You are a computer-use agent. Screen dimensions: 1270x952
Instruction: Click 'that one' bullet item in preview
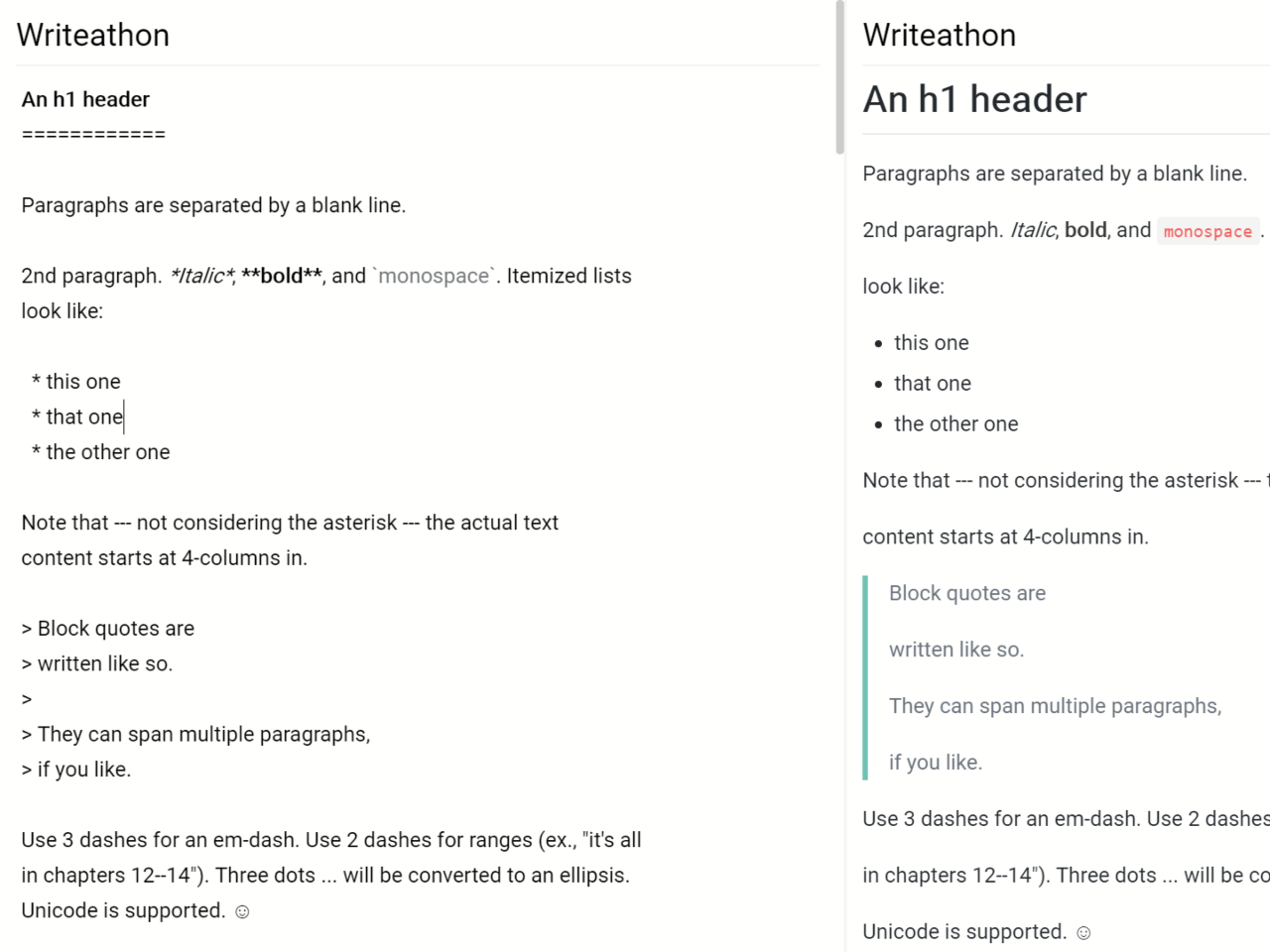(932, 384)
